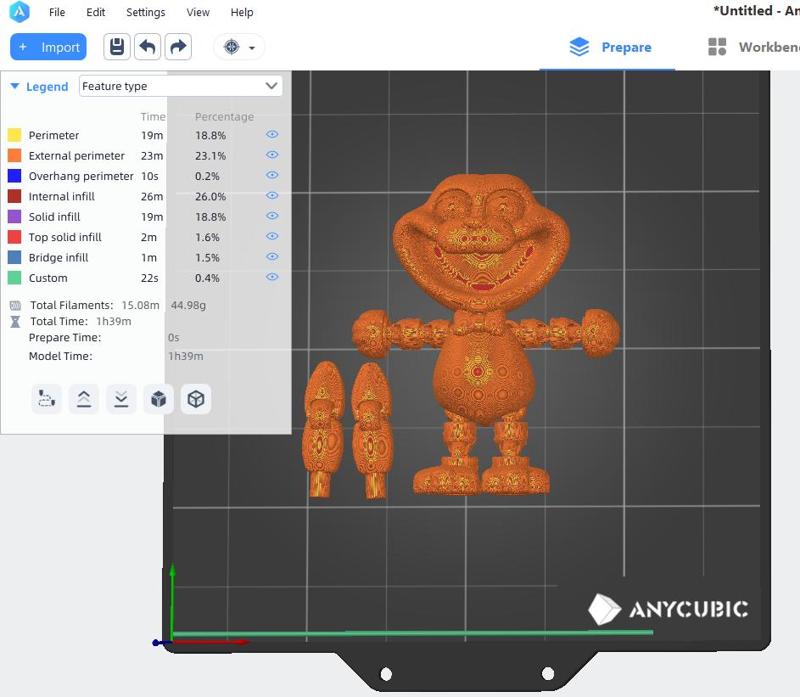Switch to the Prepare tab
This screenshot has width=800, height=697.
[x=610, y=47]
